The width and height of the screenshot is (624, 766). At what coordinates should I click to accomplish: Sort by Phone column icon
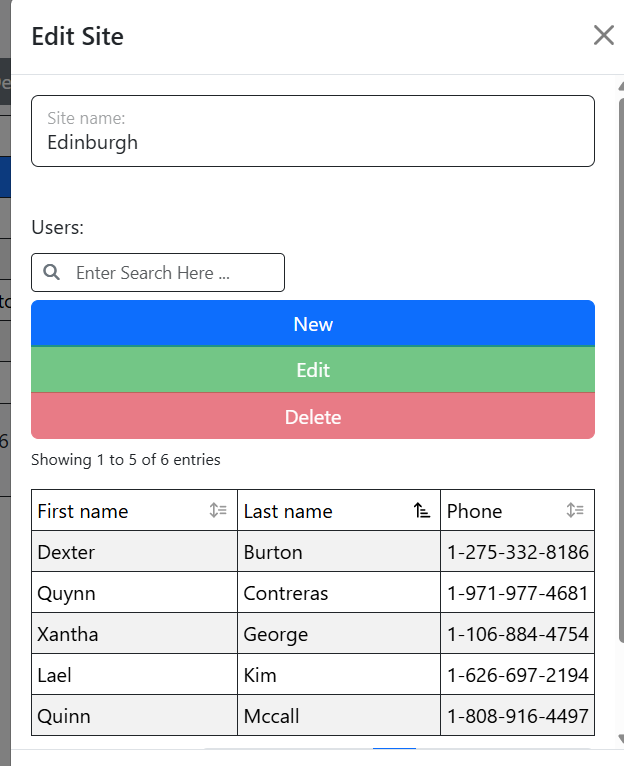coord(574,511)
